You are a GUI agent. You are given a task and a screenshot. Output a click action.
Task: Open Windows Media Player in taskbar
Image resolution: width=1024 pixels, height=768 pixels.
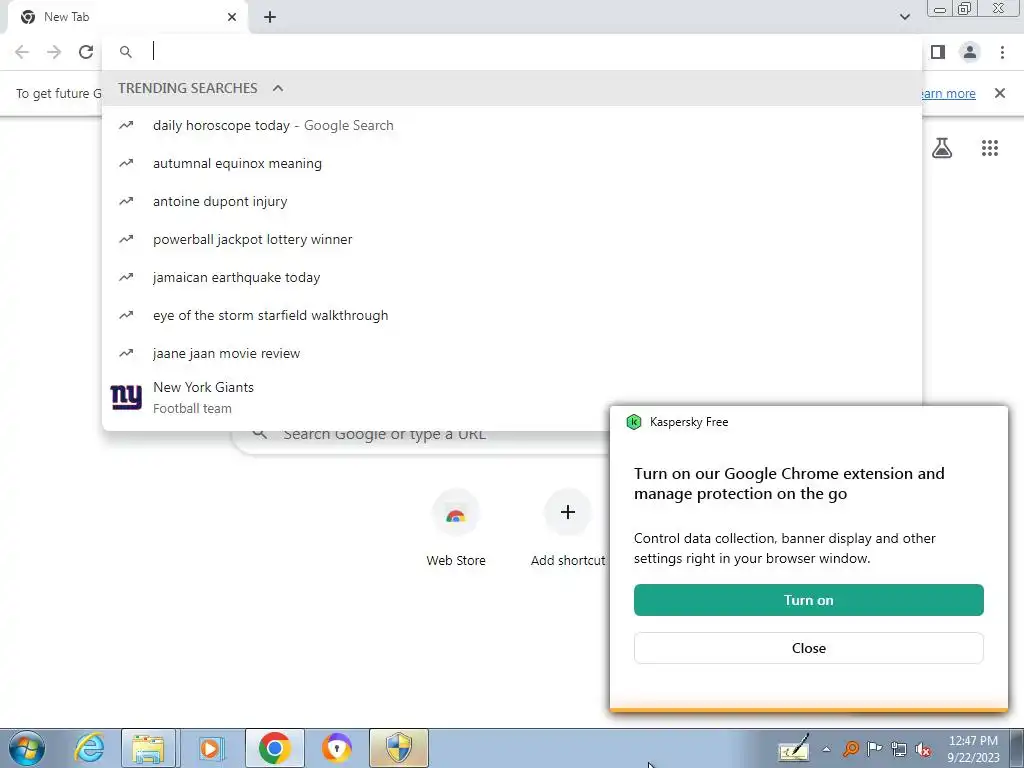point(210,748)
